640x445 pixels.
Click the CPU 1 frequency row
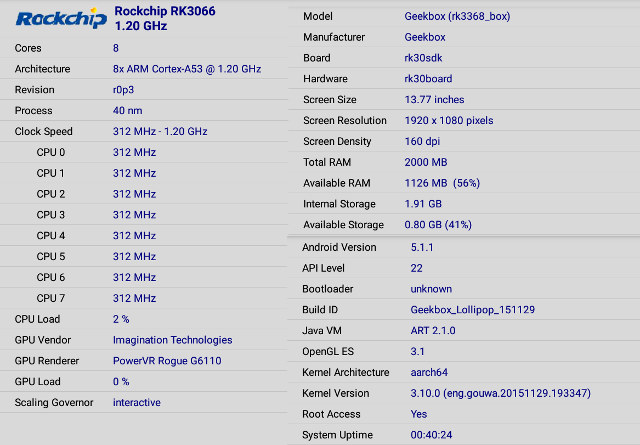[144, 173]
